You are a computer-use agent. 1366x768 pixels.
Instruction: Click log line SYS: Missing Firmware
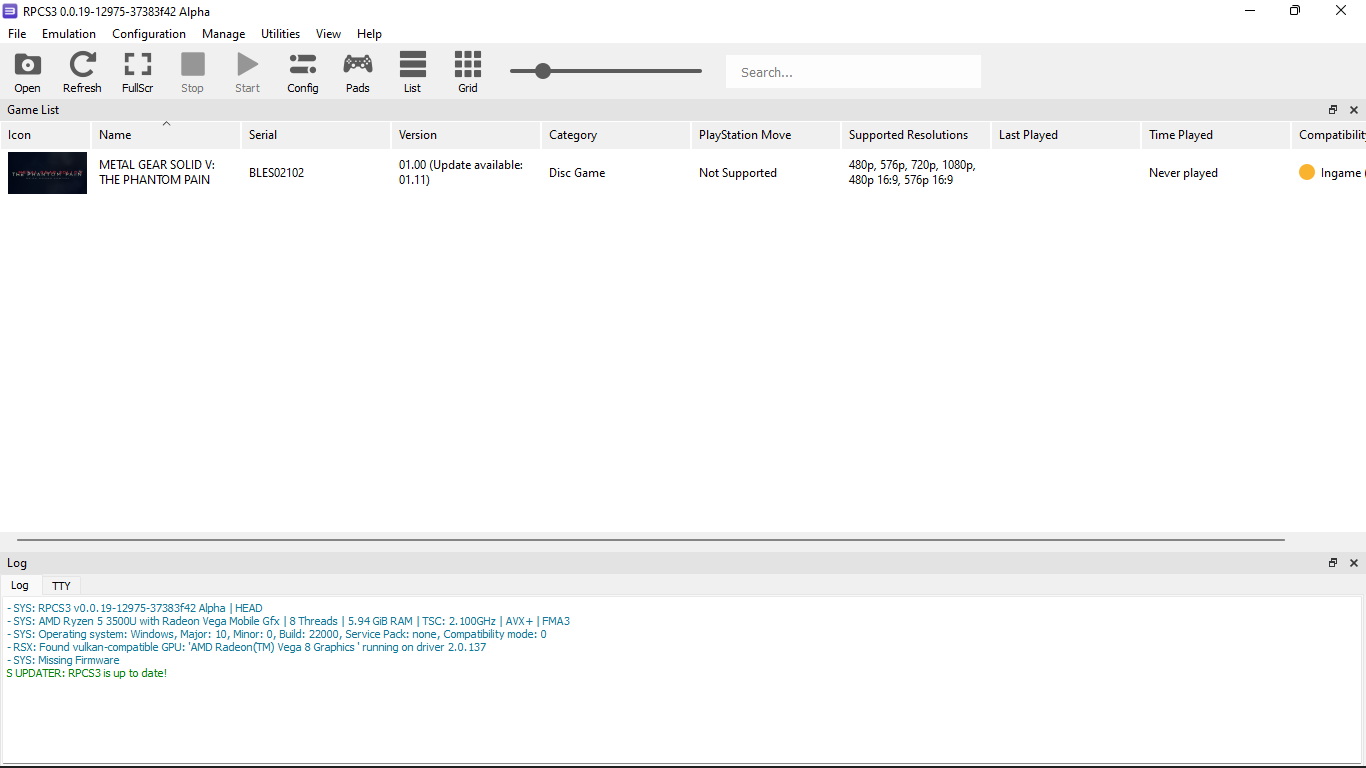pos(63,660)
